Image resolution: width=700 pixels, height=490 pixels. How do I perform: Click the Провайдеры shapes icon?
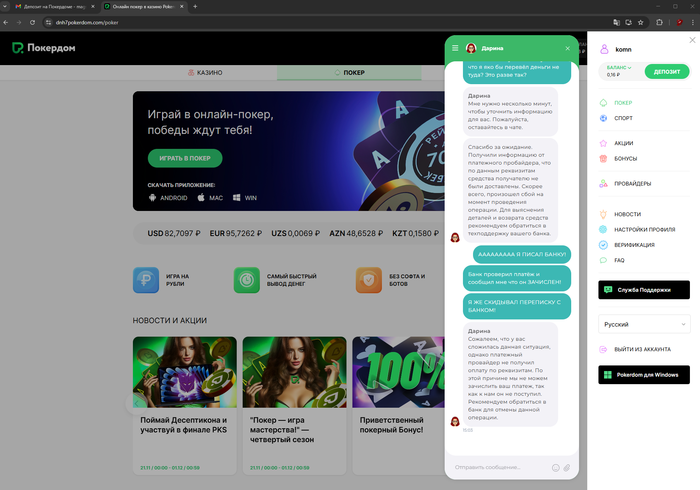point(603,183)
